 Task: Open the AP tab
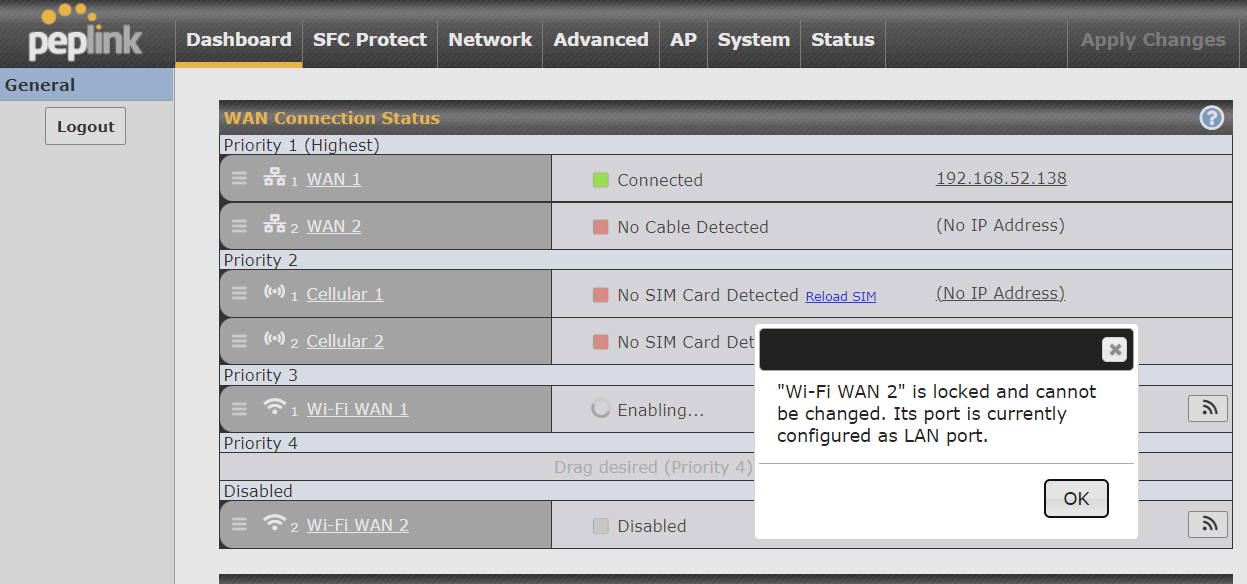683,40
